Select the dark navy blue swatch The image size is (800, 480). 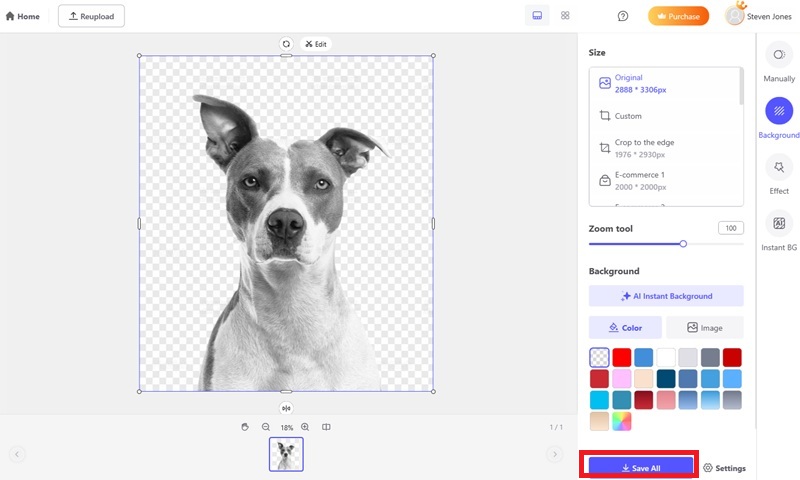click(666, 379)
